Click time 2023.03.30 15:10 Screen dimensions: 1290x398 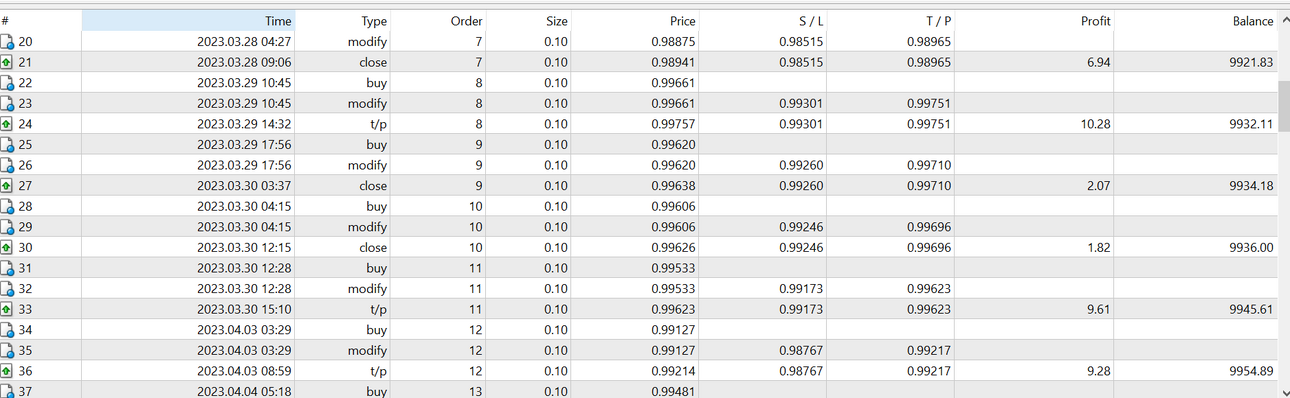pos(244,310)
